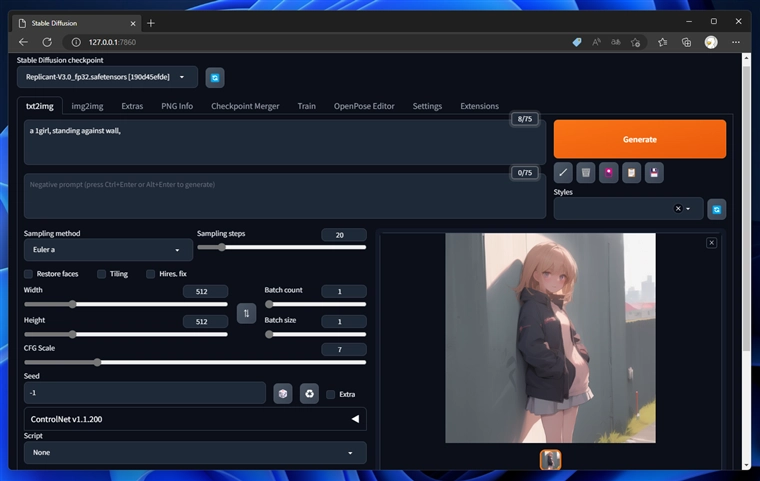Screen dimensions: 760x481
Task: Click the arrow icon under Generate
Action: tap(563, 173)
